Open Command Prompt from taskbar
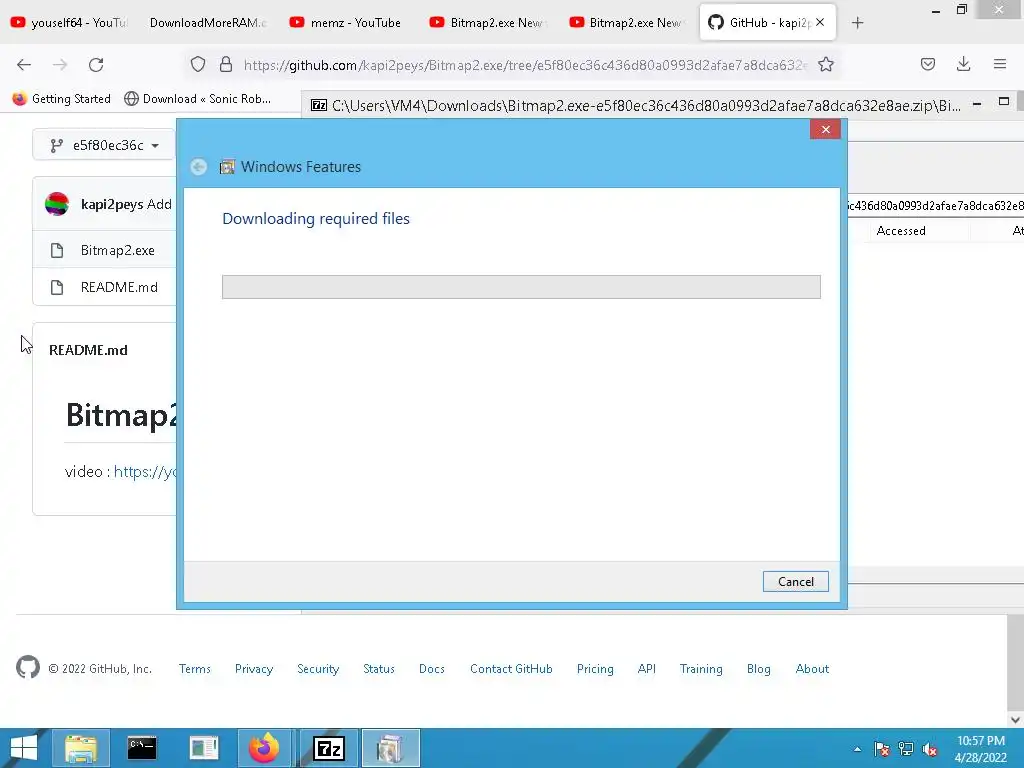 142,748
